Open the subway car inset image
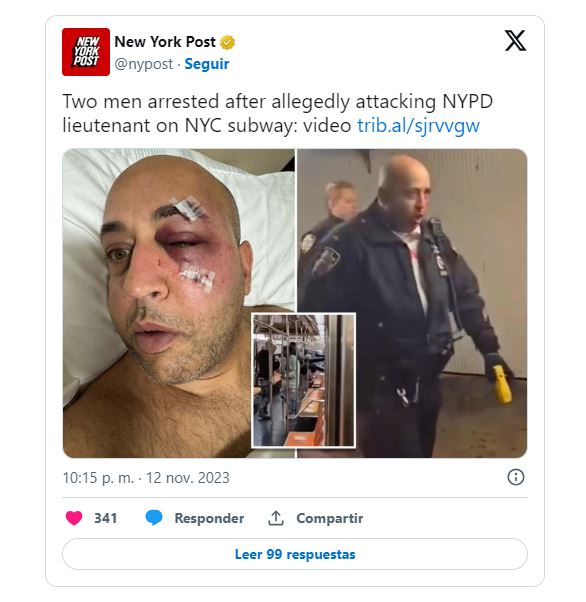 [303, 380]
